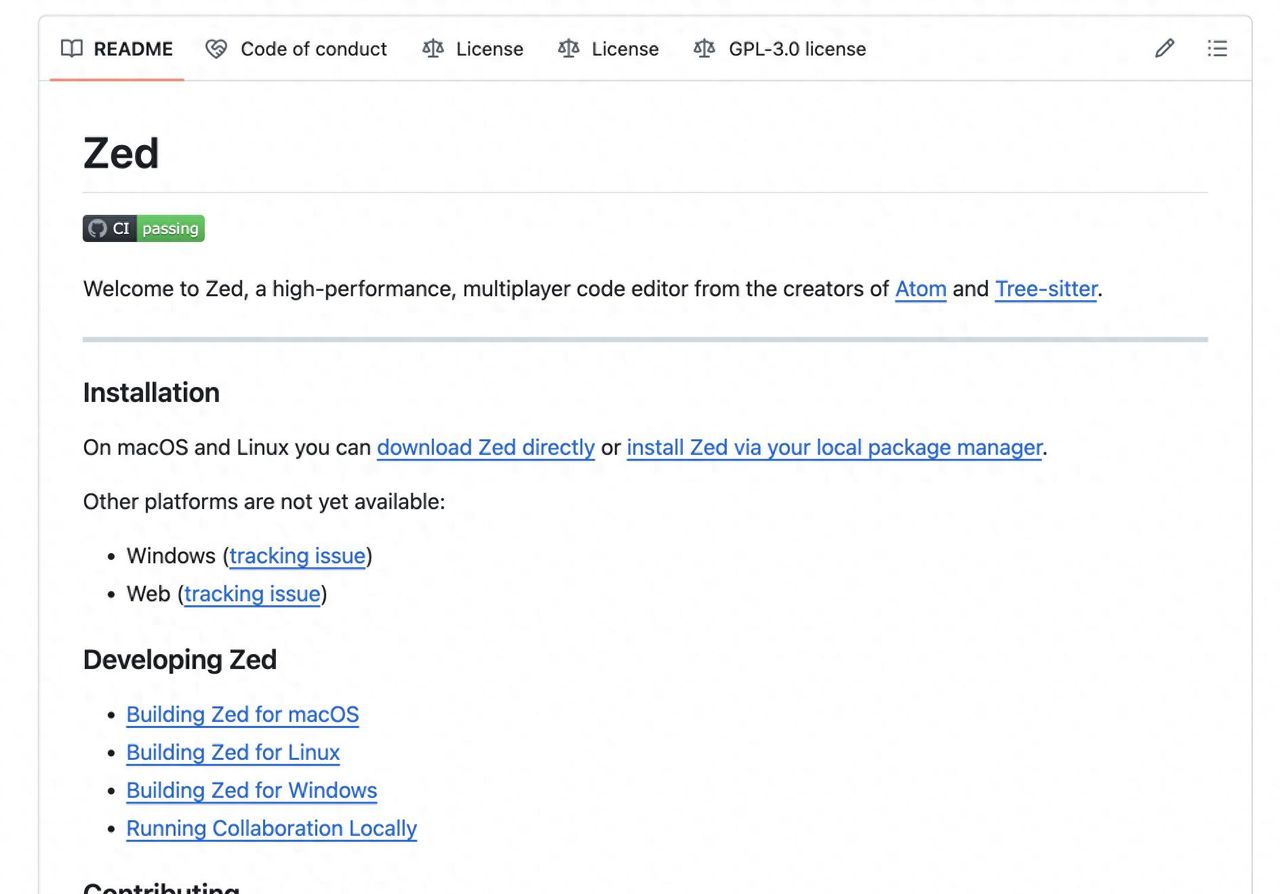Click the Zed heading title

coord(121,153)
